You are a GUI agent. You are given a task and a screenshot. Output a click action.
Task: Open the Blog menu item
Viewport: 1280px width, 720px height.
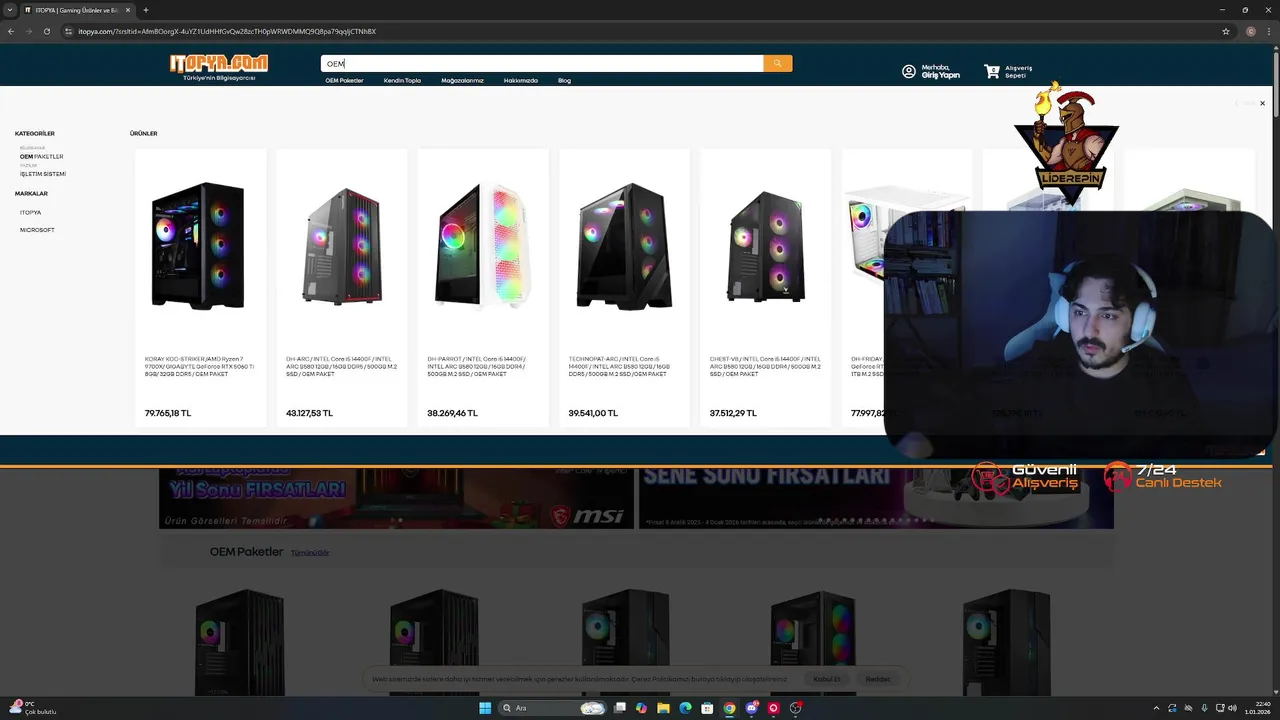pos(564,80)
